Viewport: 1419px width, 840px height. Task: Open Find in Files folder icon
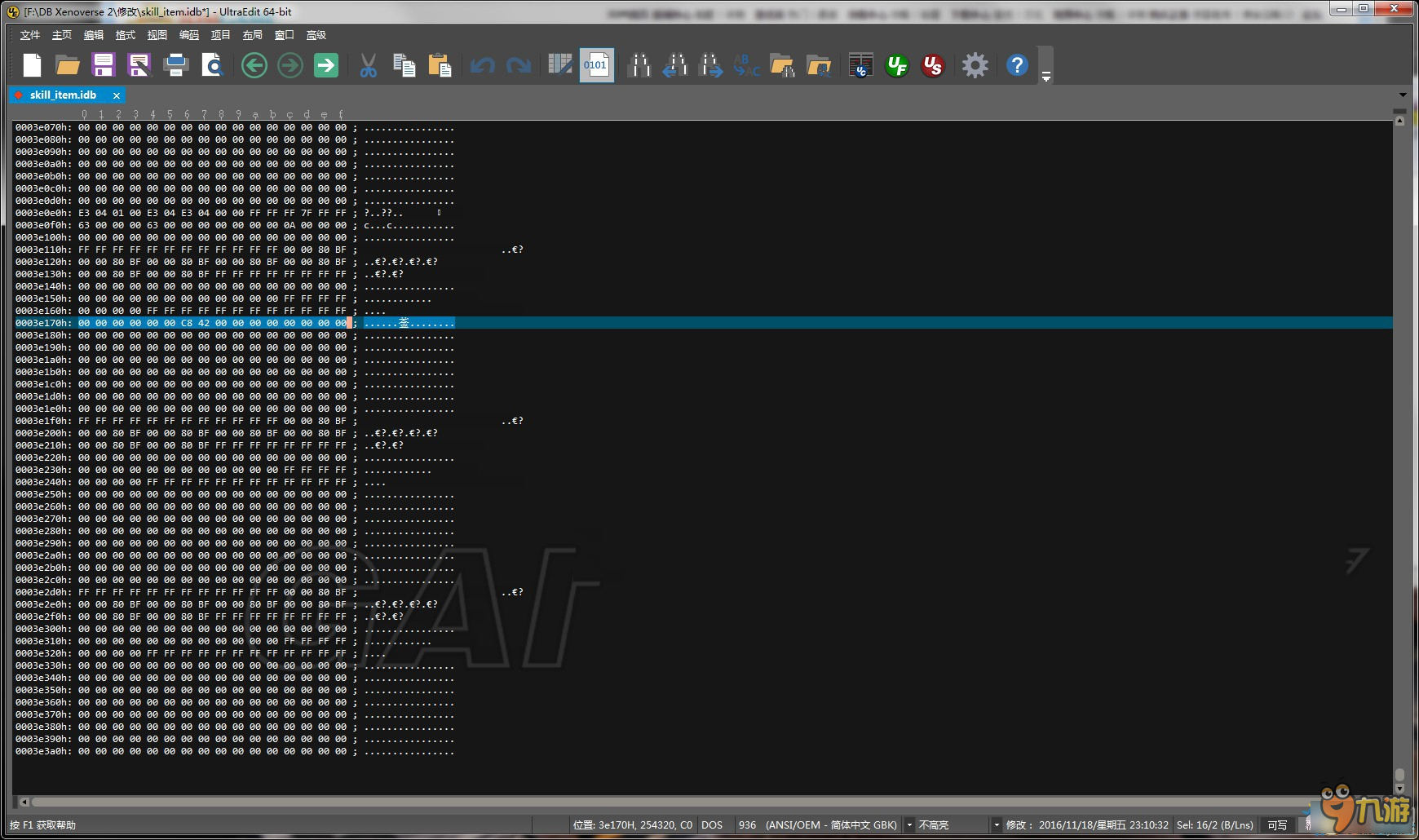(x=782, y=65)
